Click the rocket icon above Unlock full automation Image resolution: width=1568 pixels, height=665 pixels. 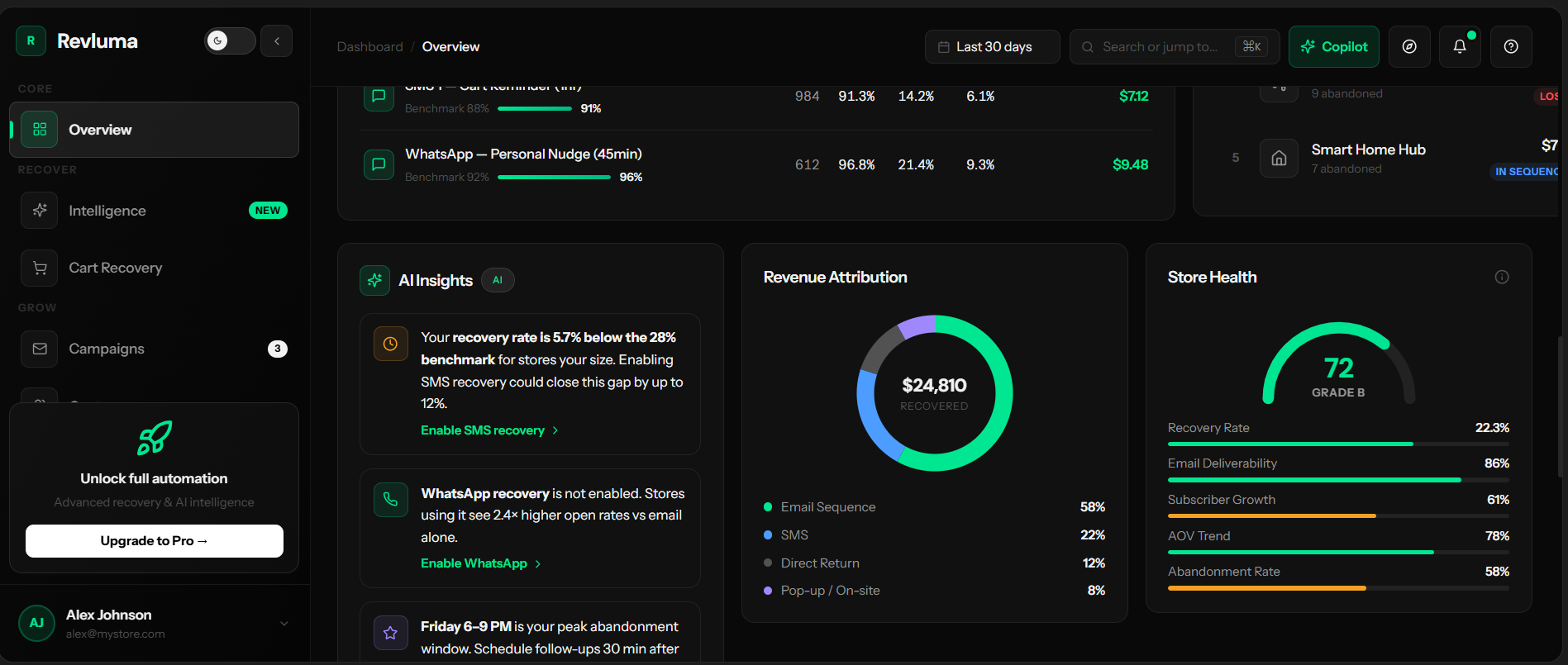[x=155, y=438]
